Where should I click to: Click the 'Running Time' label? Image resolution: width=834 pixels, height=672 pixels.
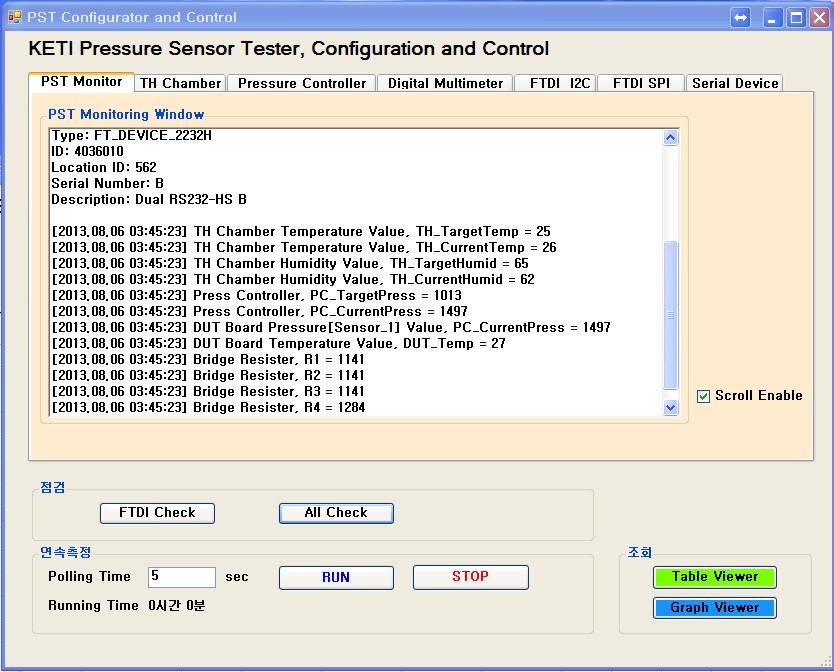point(93,605)
